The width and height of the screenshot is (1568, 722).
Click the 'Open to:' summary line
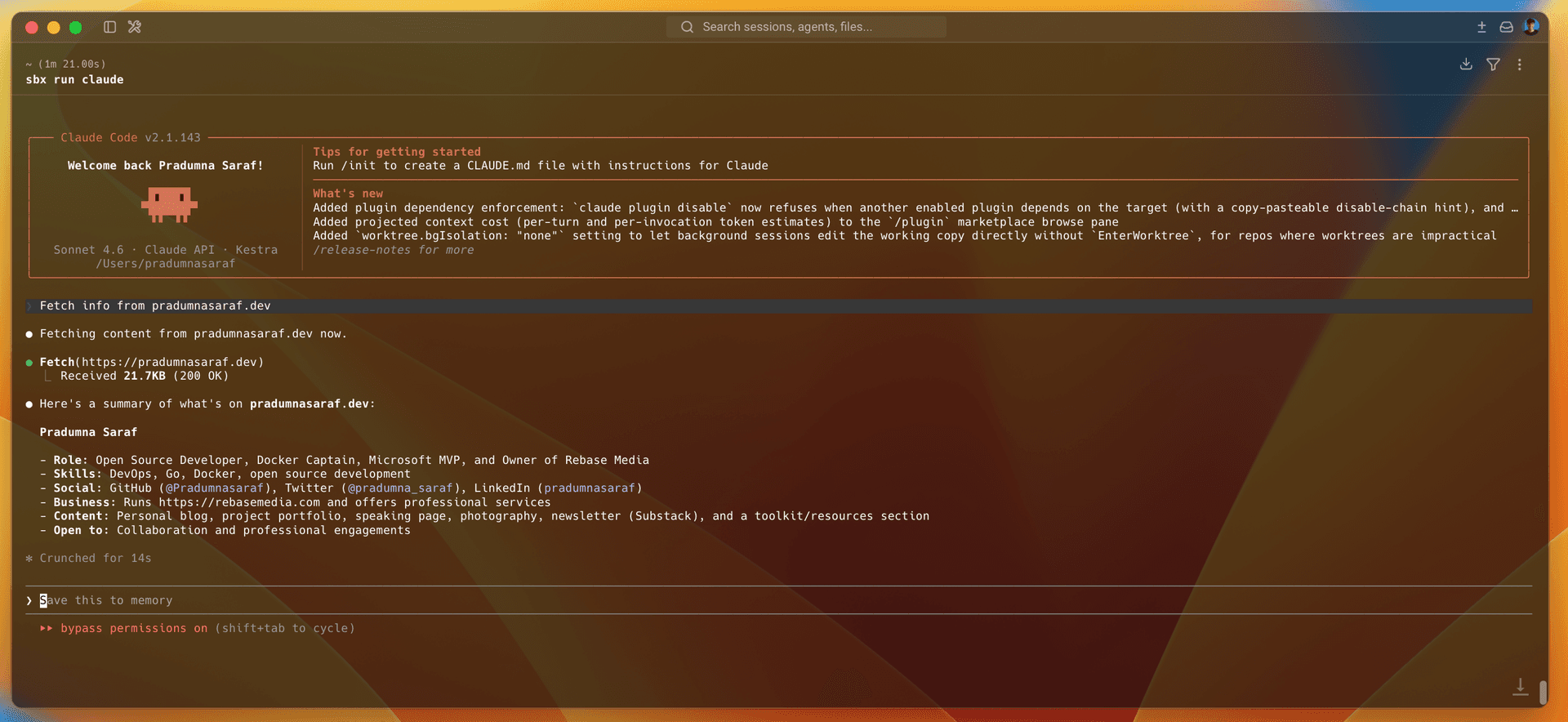(225, 531)
